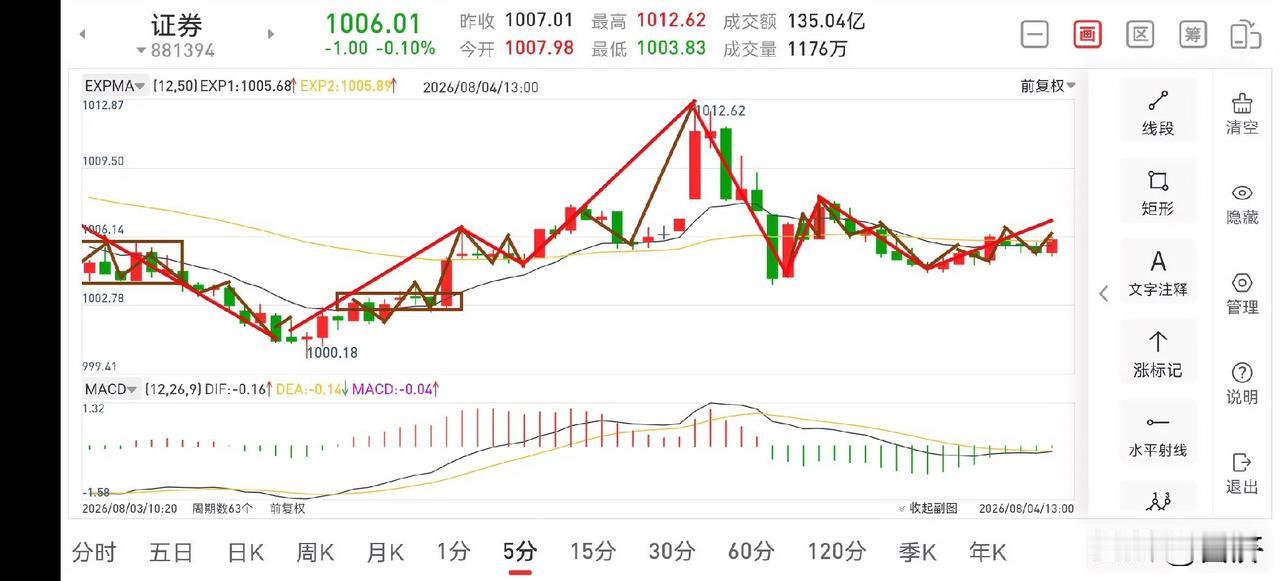Viewport: 1280px width, 581px height.
Task: Open the 管理 drawing management icon
Action: (x=1242, y=294)
